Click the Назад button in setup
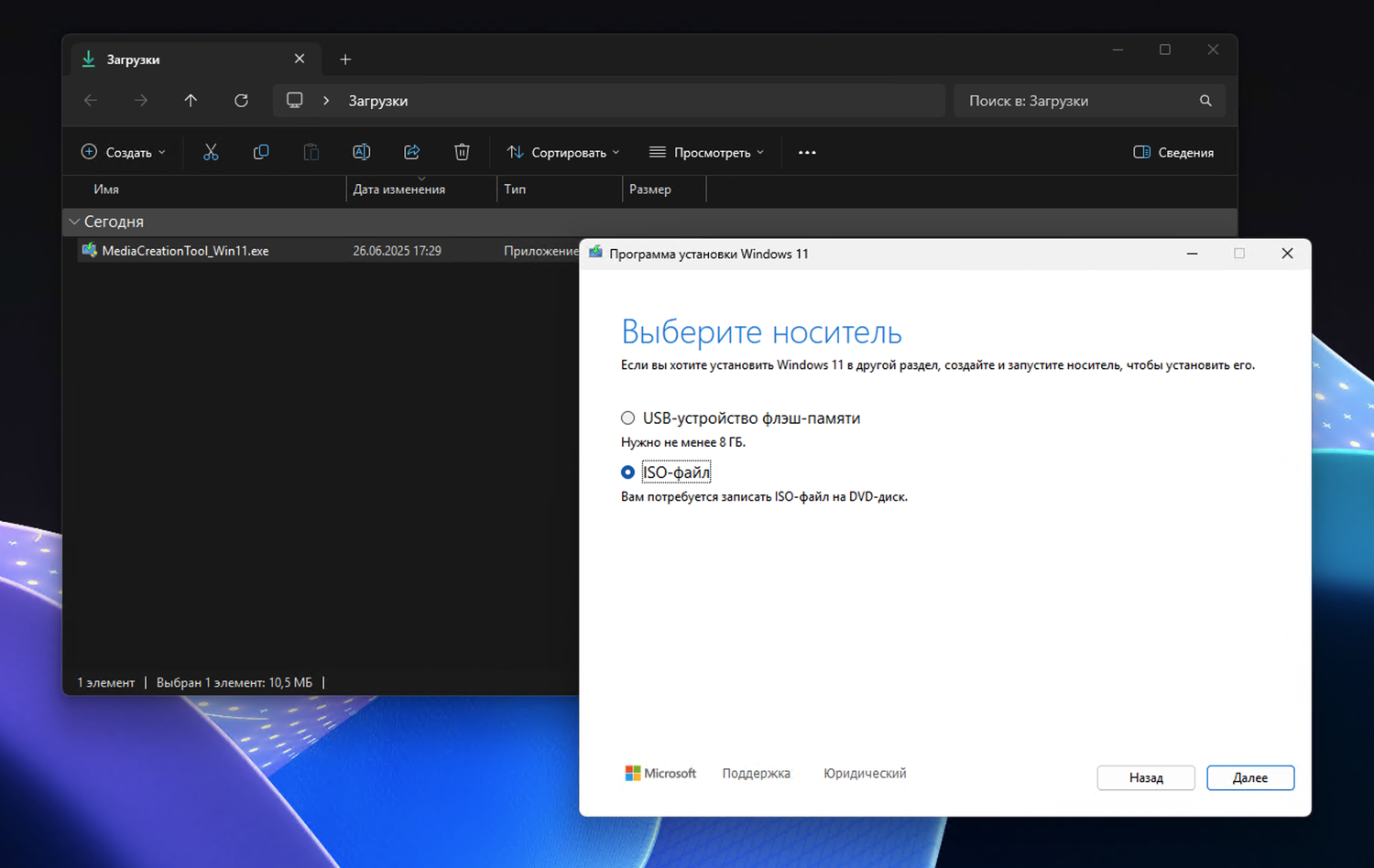Viewport: 1374px width, 868px height. (1146, 777)
